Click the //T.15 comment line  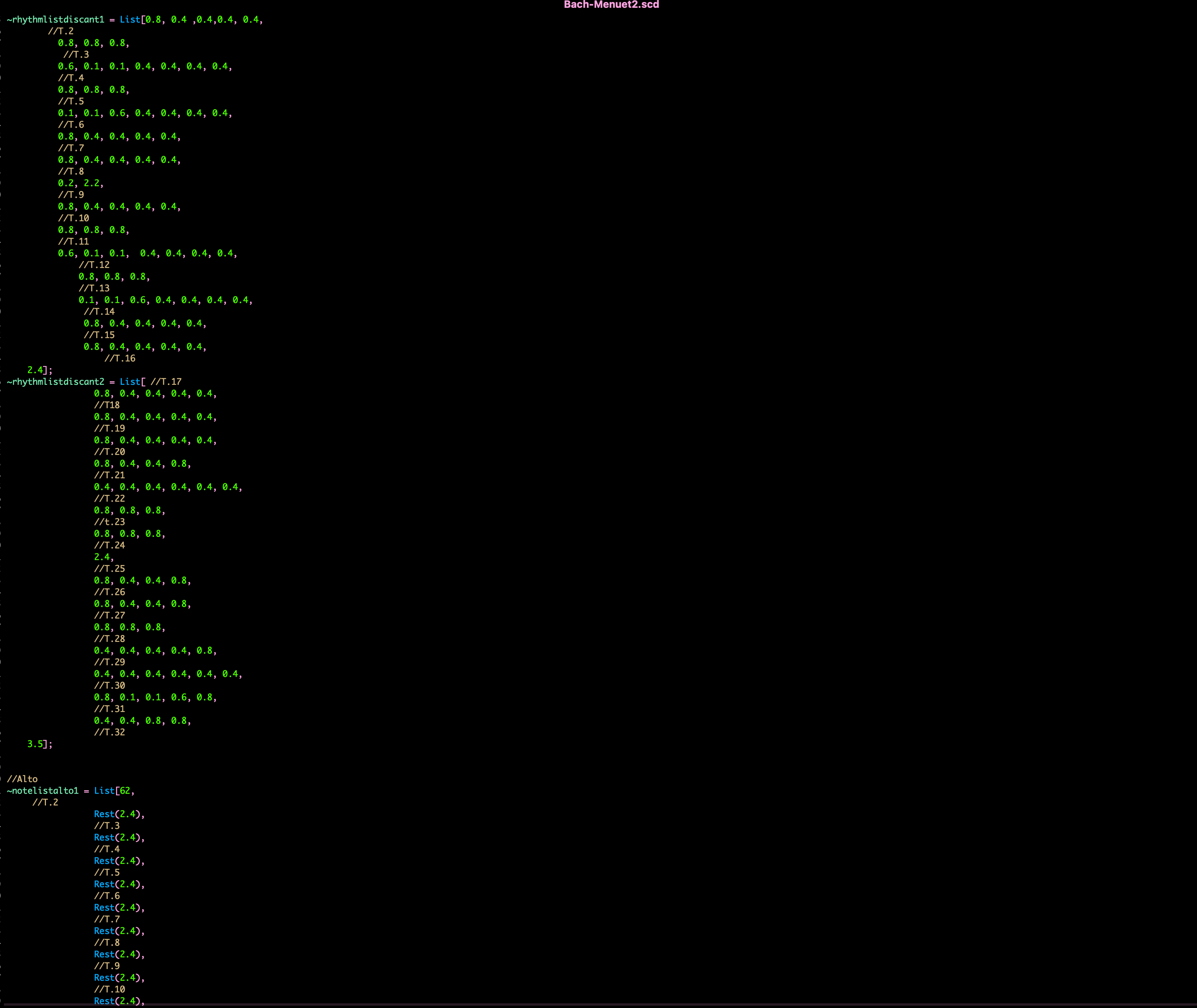pos(99,335)
